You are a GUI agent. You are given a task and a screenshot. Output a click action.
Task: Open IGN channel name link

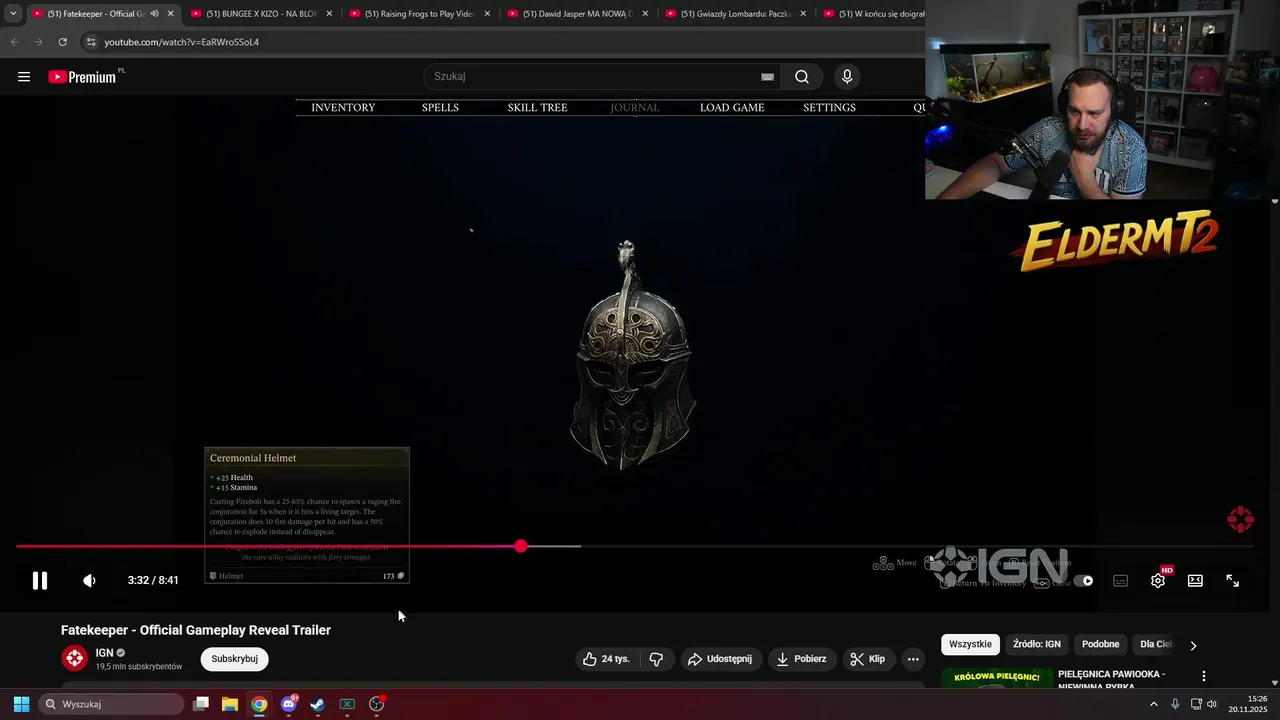click(x=104, y=653)
